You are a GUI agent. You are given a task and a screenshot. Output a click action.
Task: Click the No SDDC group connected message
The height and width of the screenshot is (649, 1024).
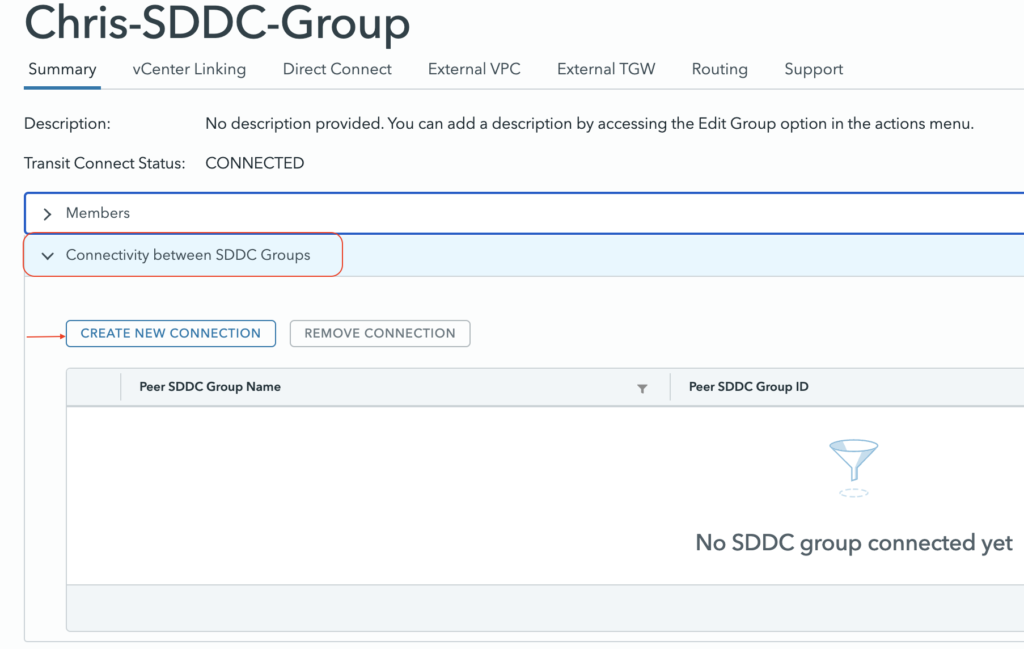pos(853,543)
